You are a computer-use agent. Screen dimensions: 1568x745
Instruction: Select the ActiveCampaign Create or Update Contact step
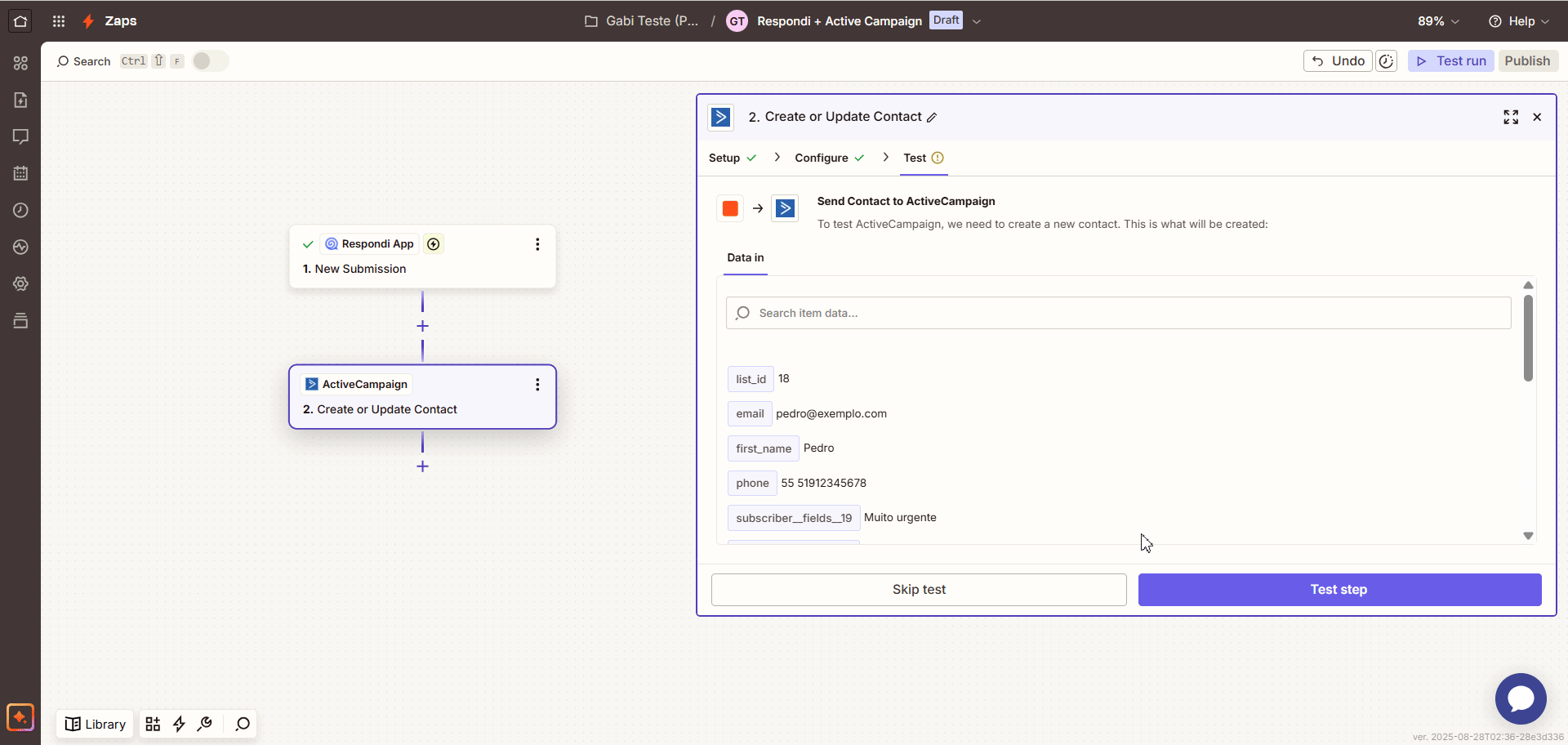click(x=422, y=397)
